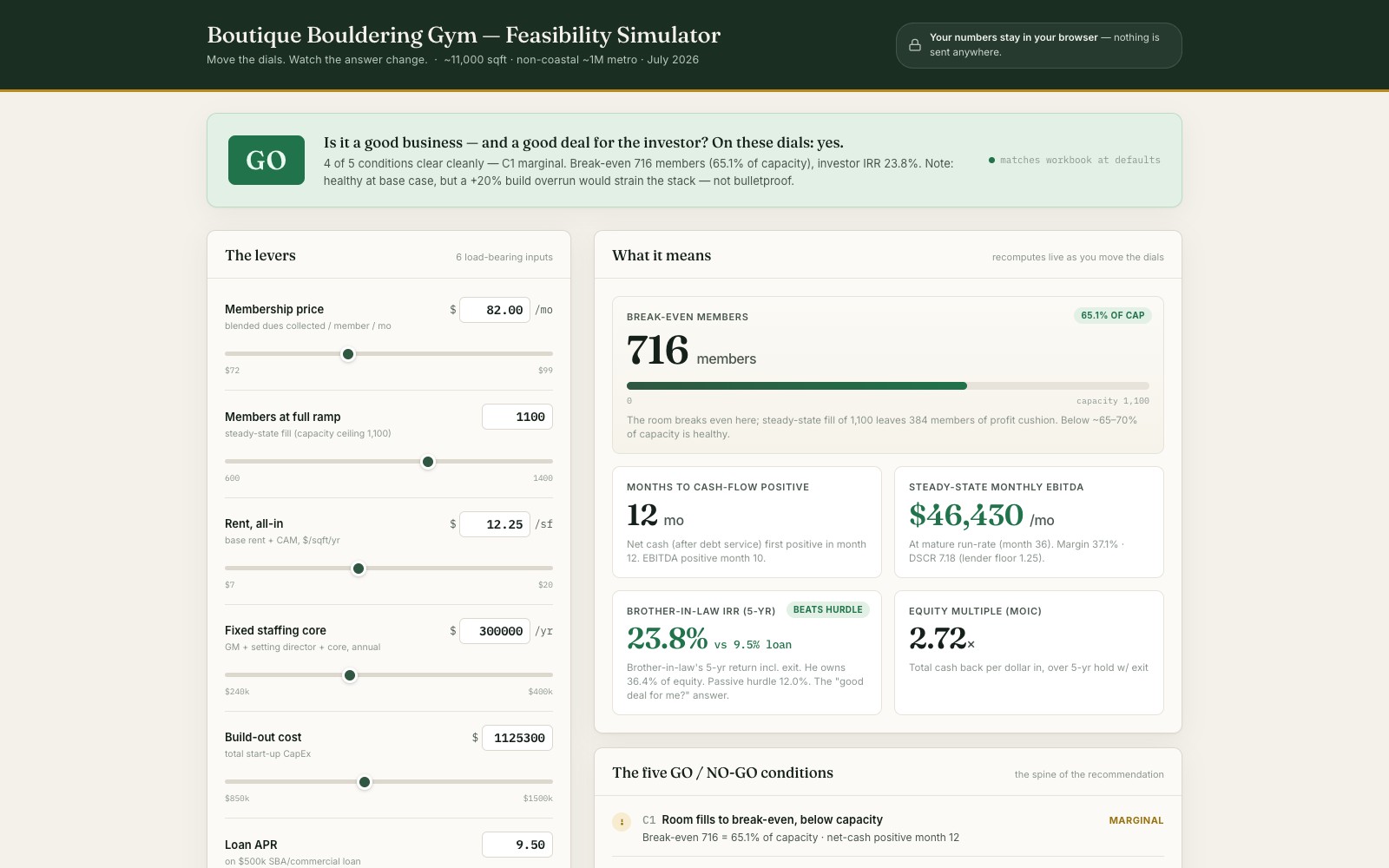The image size is (1389, 868).
Task: Select the Rent all-in value field
Action: [x=495, y=524]
